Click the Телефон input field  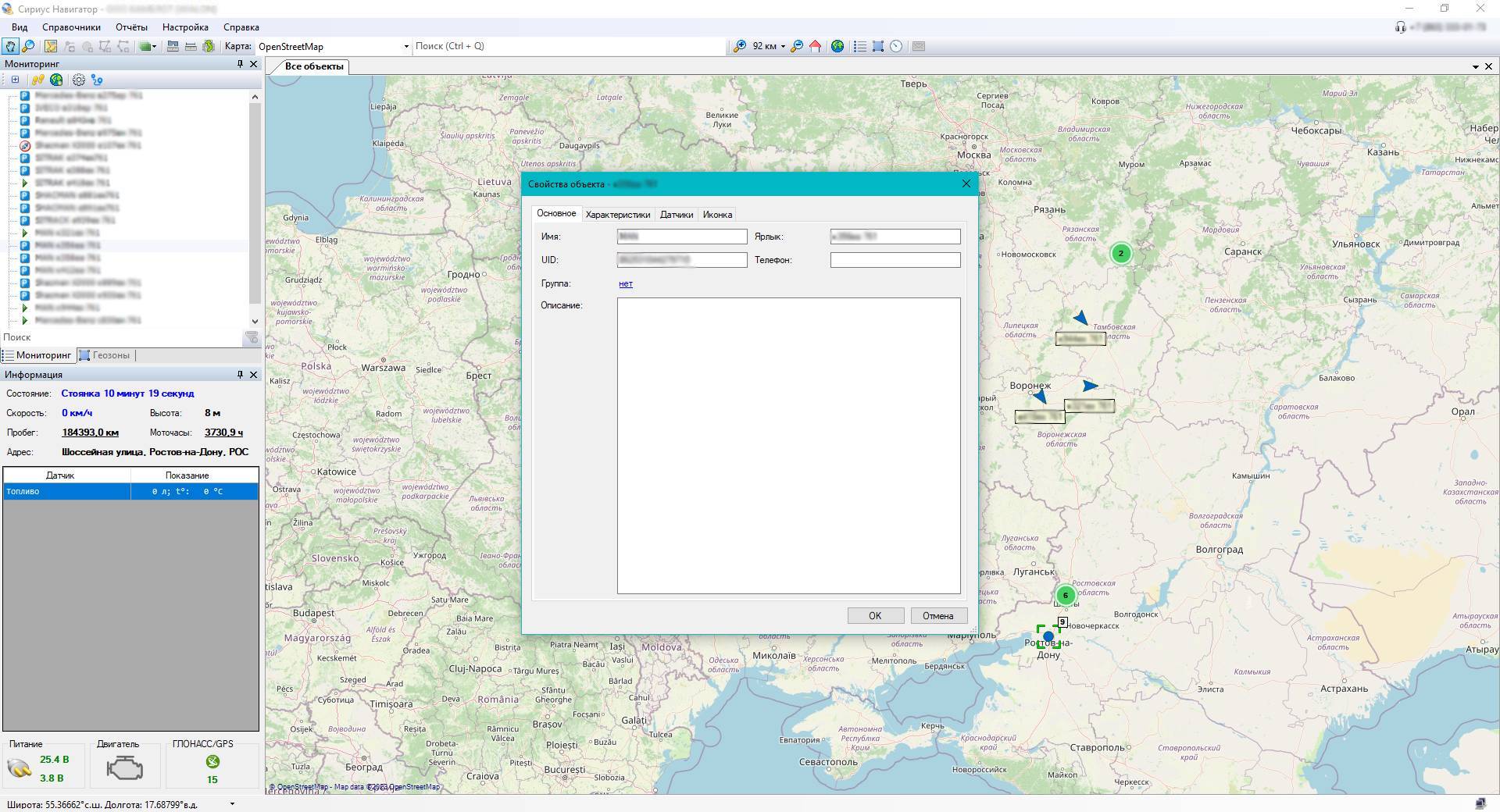pyautogui.click(x=895, y=260)
